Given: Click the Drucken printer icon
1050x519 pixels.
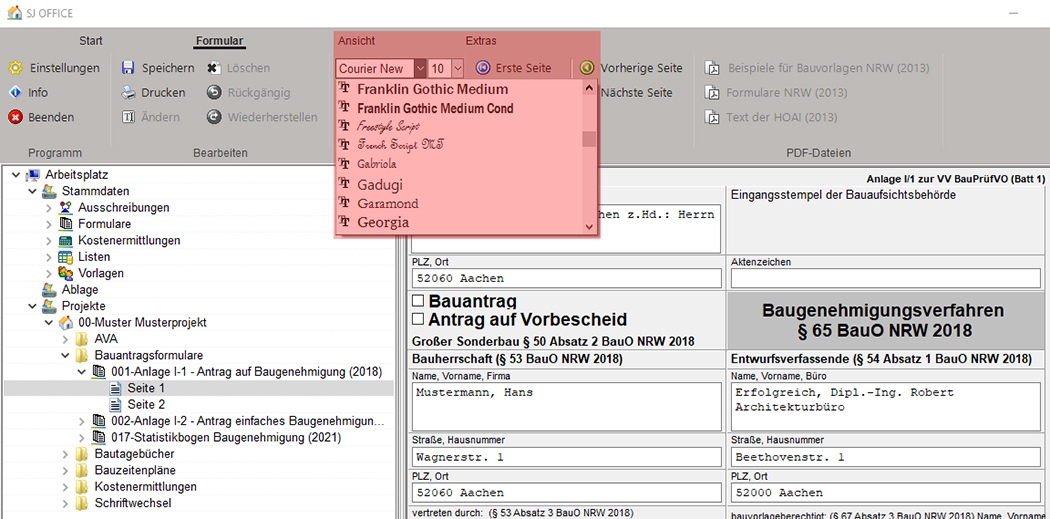Looking at the screenshot, I should click(x=128, y=92).
